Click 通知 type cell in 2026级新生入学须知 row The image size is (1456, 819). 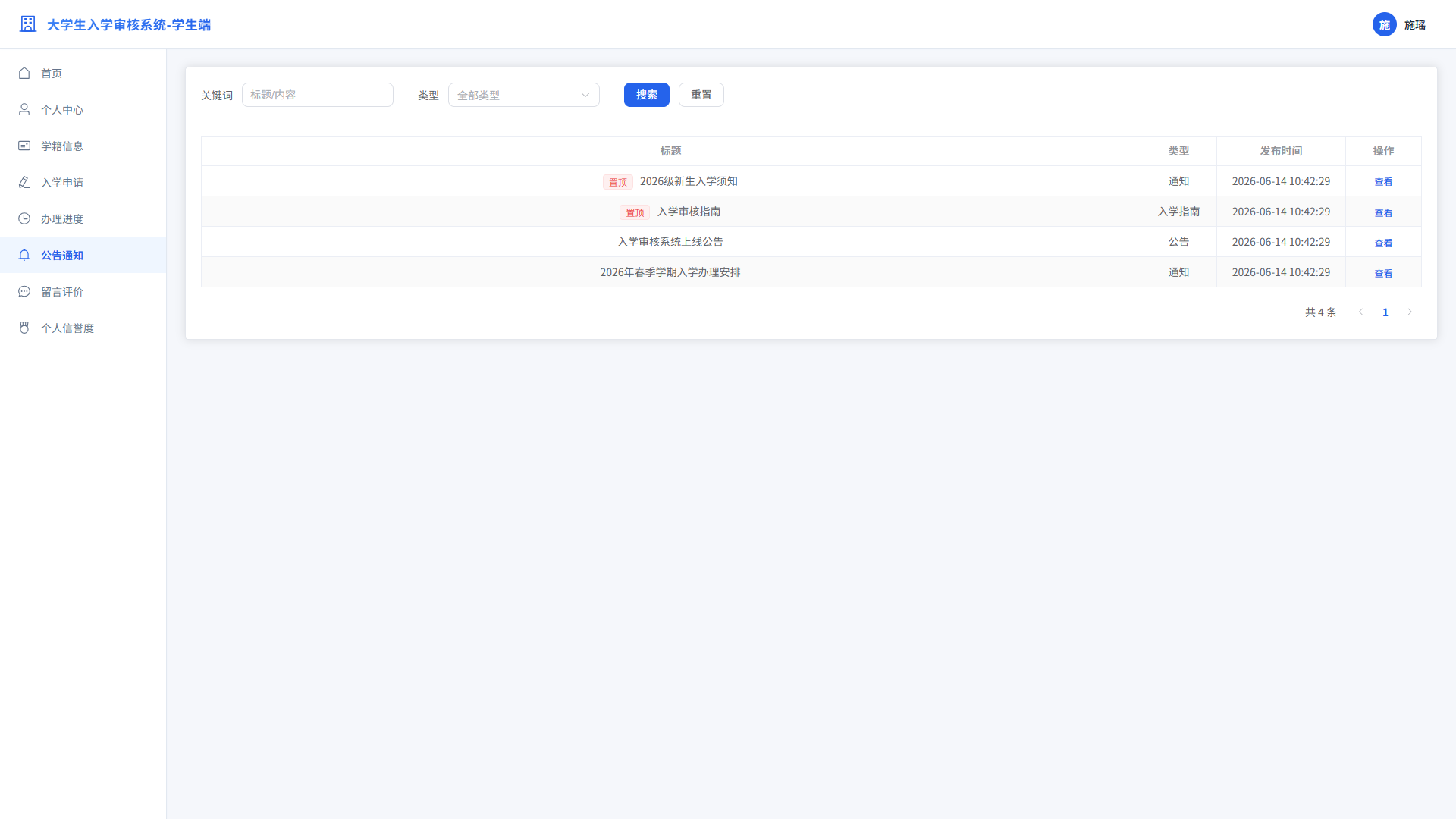click(x=1178, y=181)
